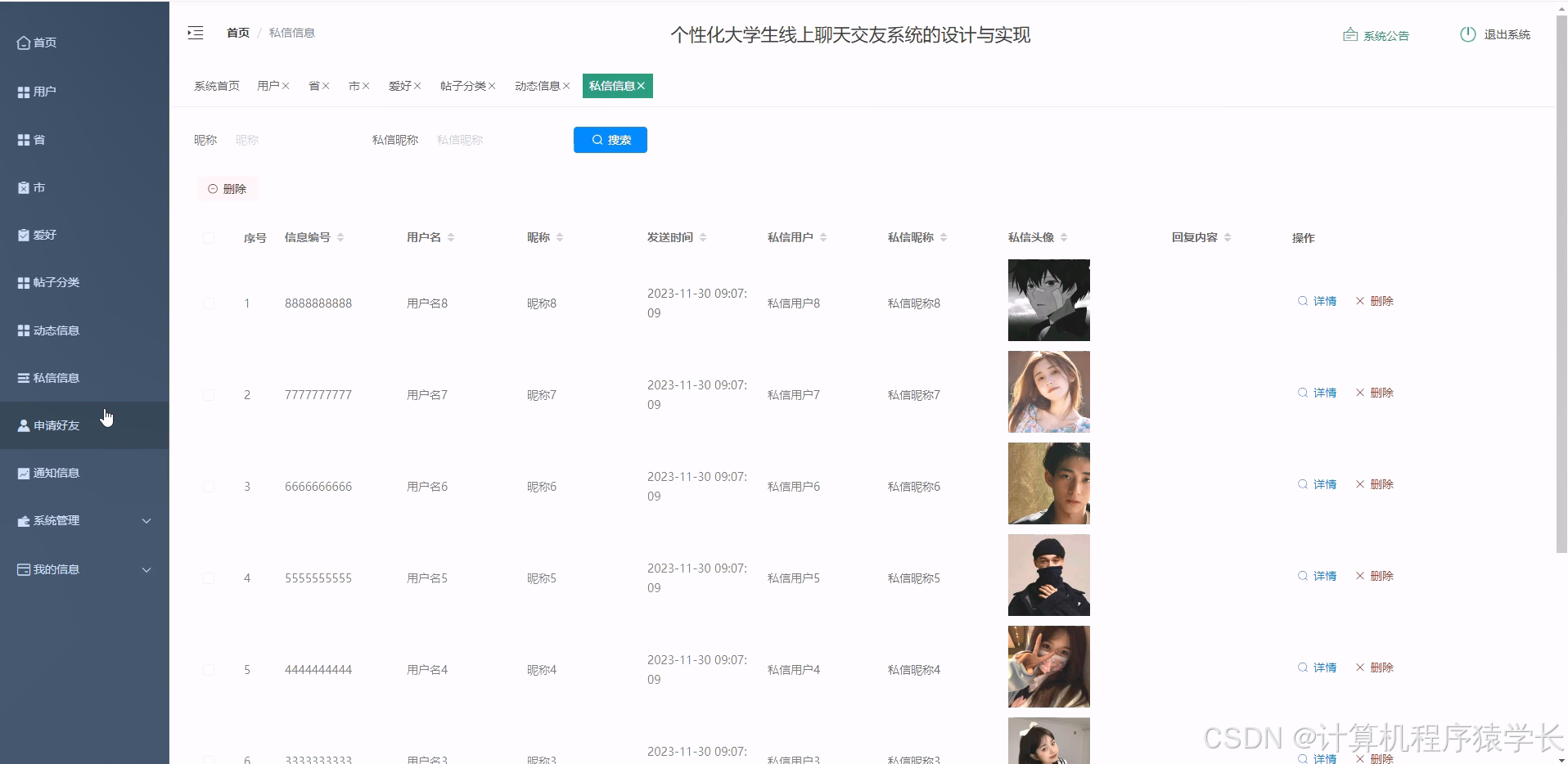
Task: Open 用户 in the sidebar
Action: [84, 92]
